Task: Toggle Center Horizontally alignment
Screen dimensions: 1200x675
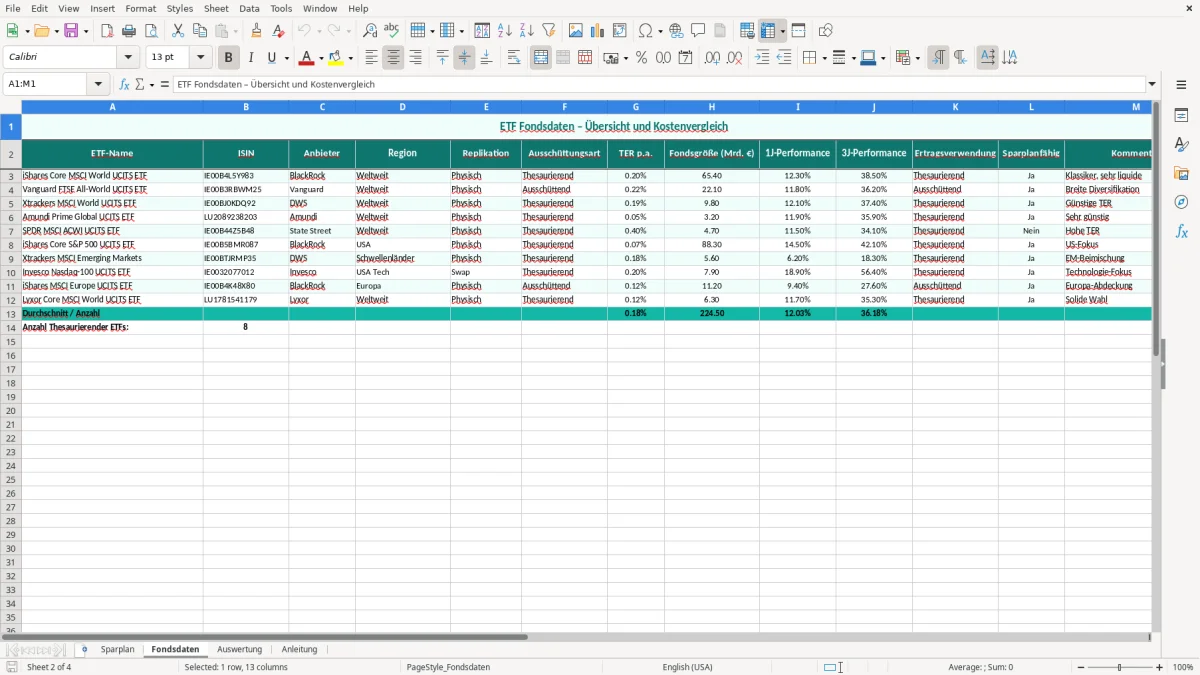Action: [x=393, y=58]
